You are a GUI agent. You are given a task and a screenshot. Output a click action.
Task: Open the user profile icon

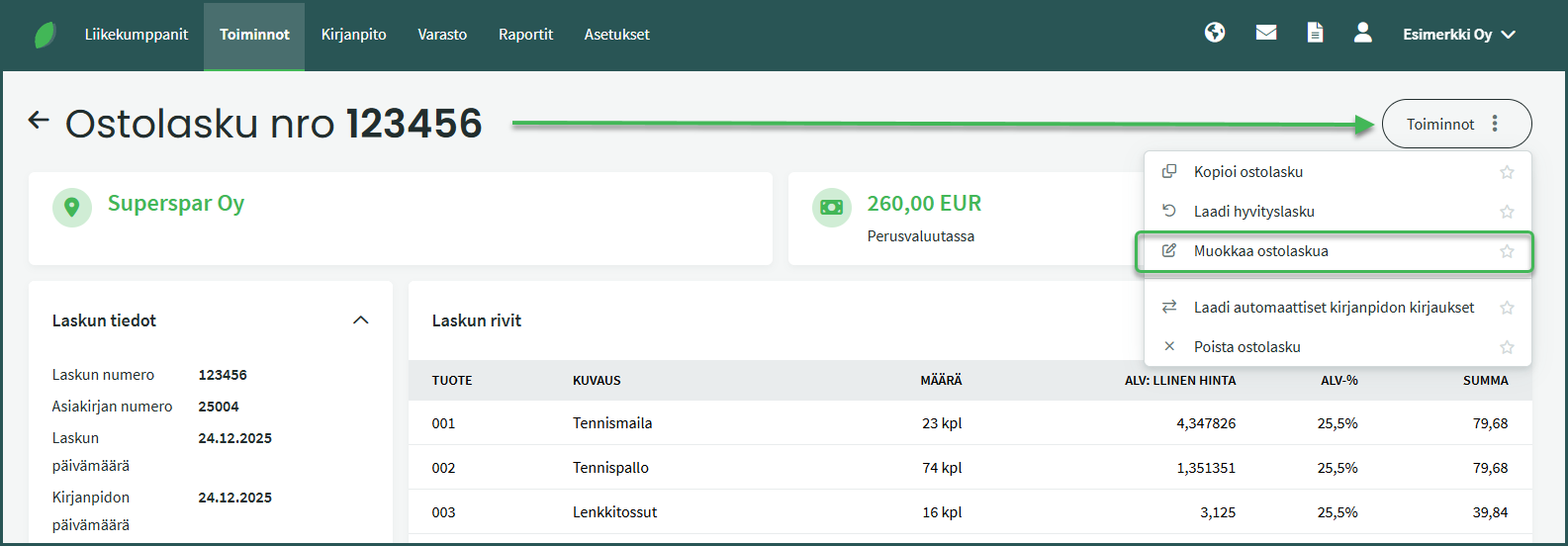(x=1362, y=33)
